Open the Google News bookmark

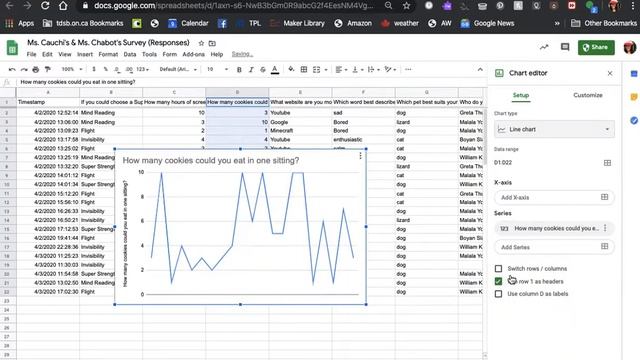487,23
